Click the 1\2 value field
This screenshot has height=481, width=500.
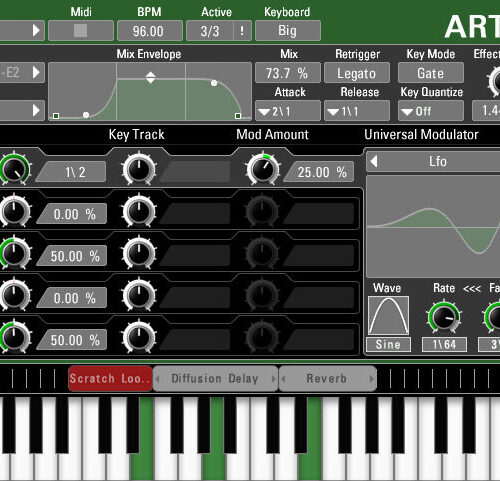point(72,172)
